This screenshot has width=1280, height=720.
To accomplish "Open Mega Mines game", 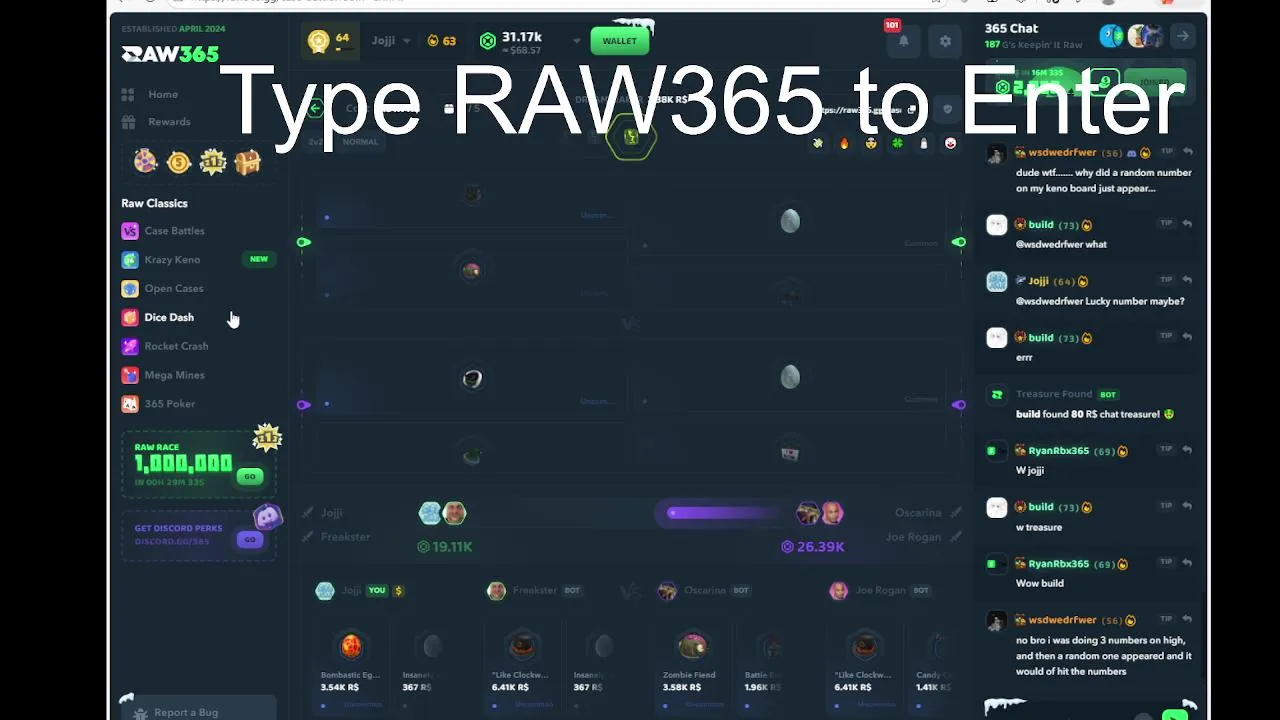I will 174,375.
